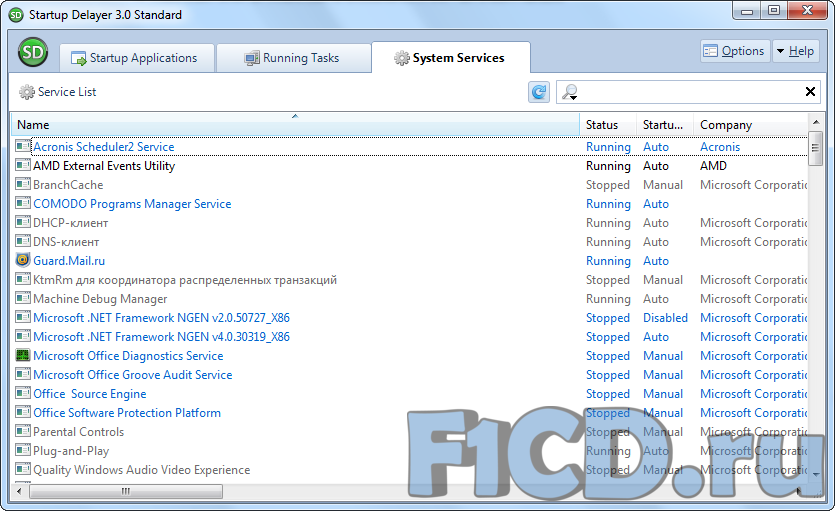Select the DHCP-клиент service name
Image resolution: width=835 pixels, height=511 pixels.
(x=71, y=223)
